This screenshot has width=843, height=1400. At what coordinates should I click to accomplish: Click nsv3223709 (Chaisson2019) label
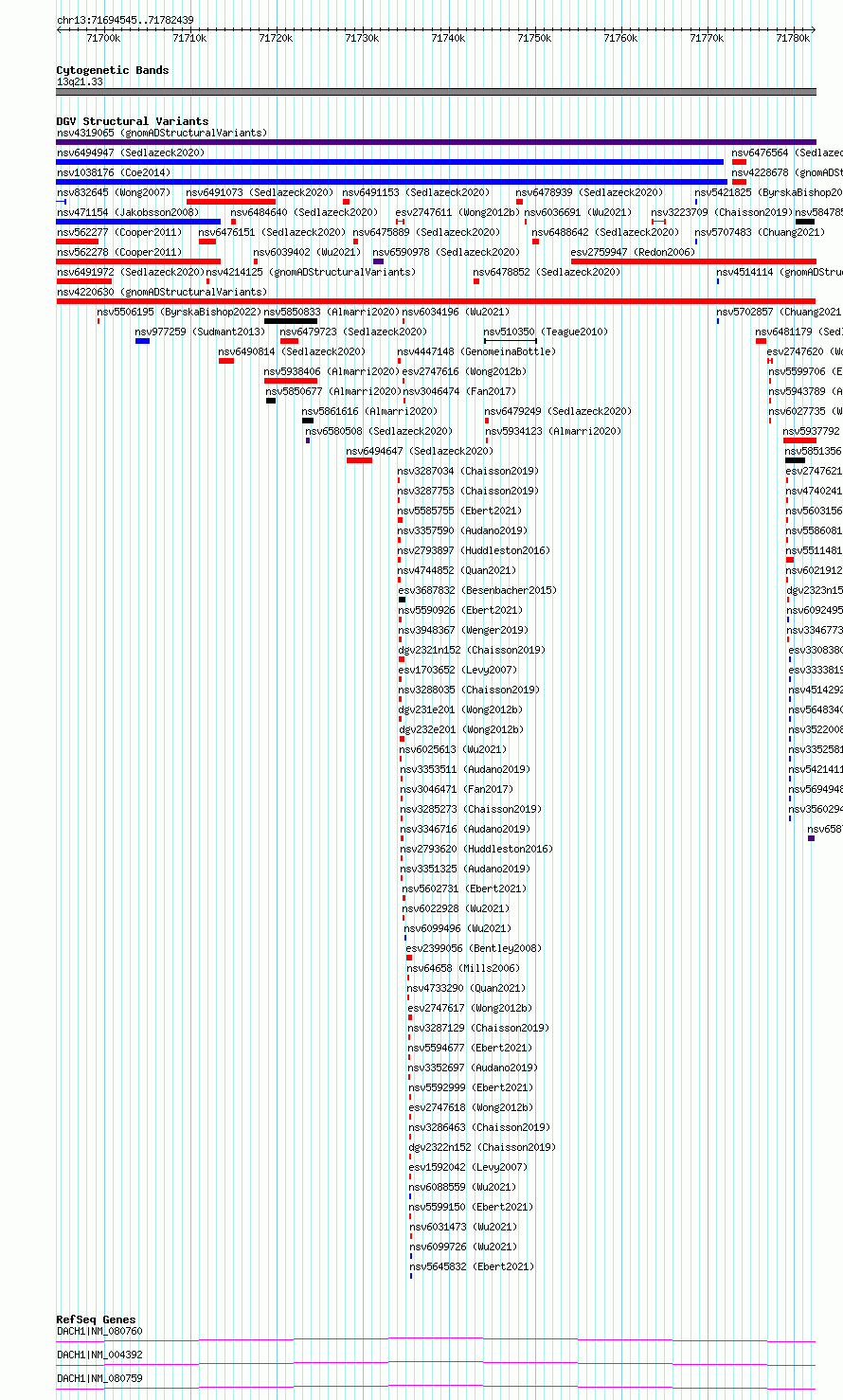[722, 212]
